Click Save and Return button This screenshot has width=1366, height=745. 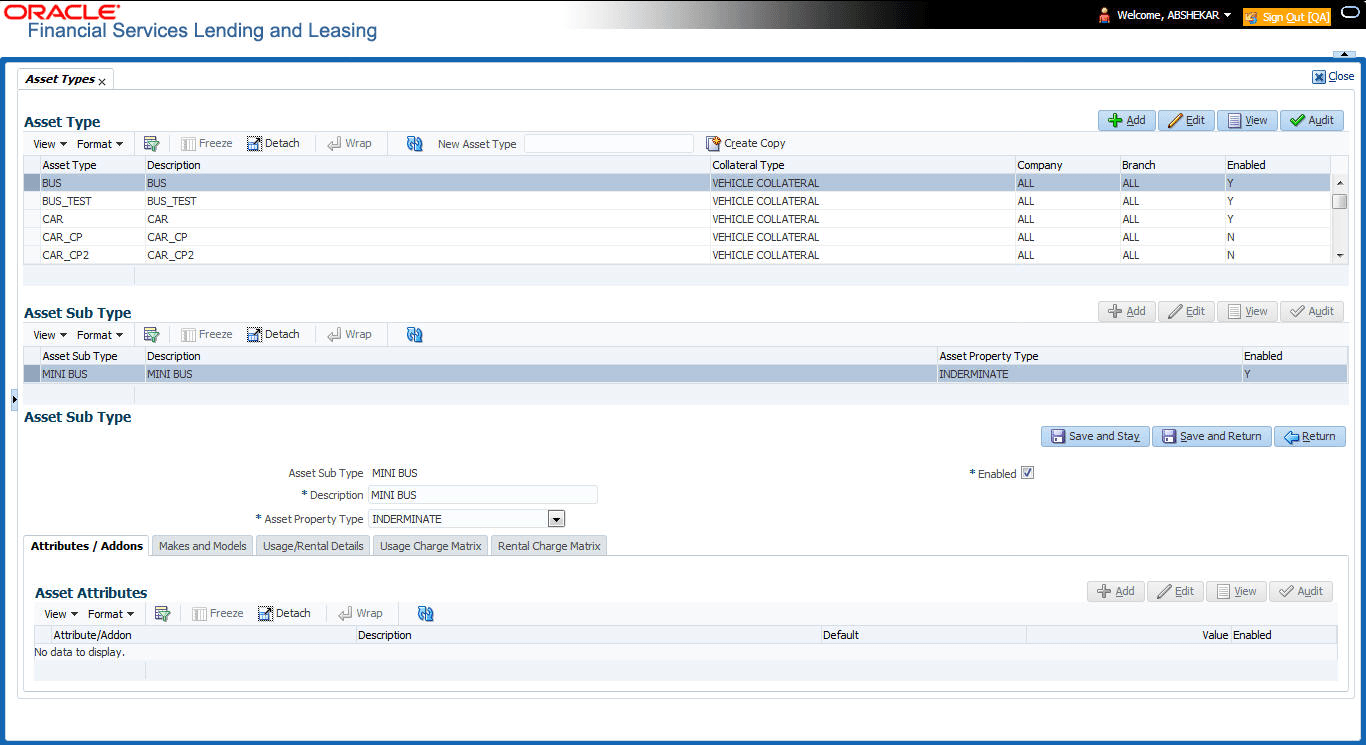1212,436
